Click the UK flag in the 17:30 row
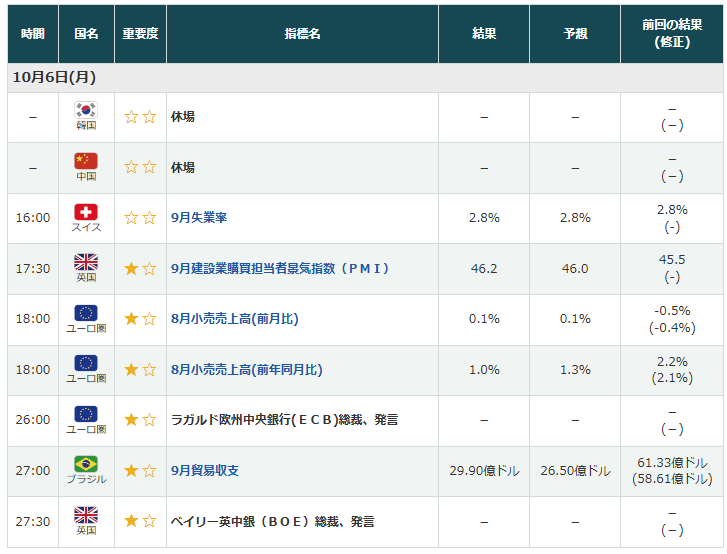The height and width of the screenshot is (554, 727). 86,263
